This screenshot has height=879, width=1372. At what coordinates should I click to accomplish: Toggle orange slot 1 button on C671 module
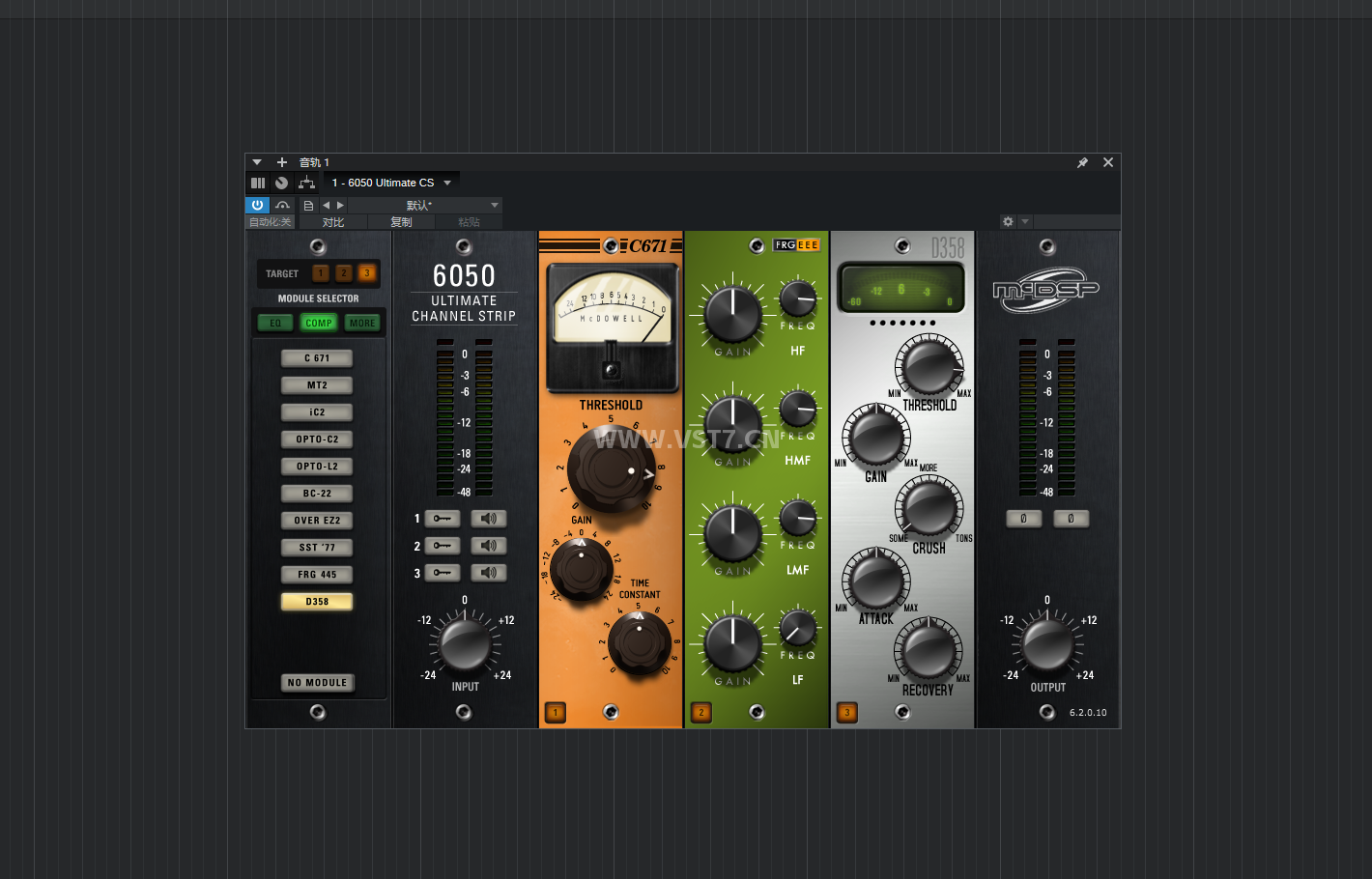[x=556, y=713]
